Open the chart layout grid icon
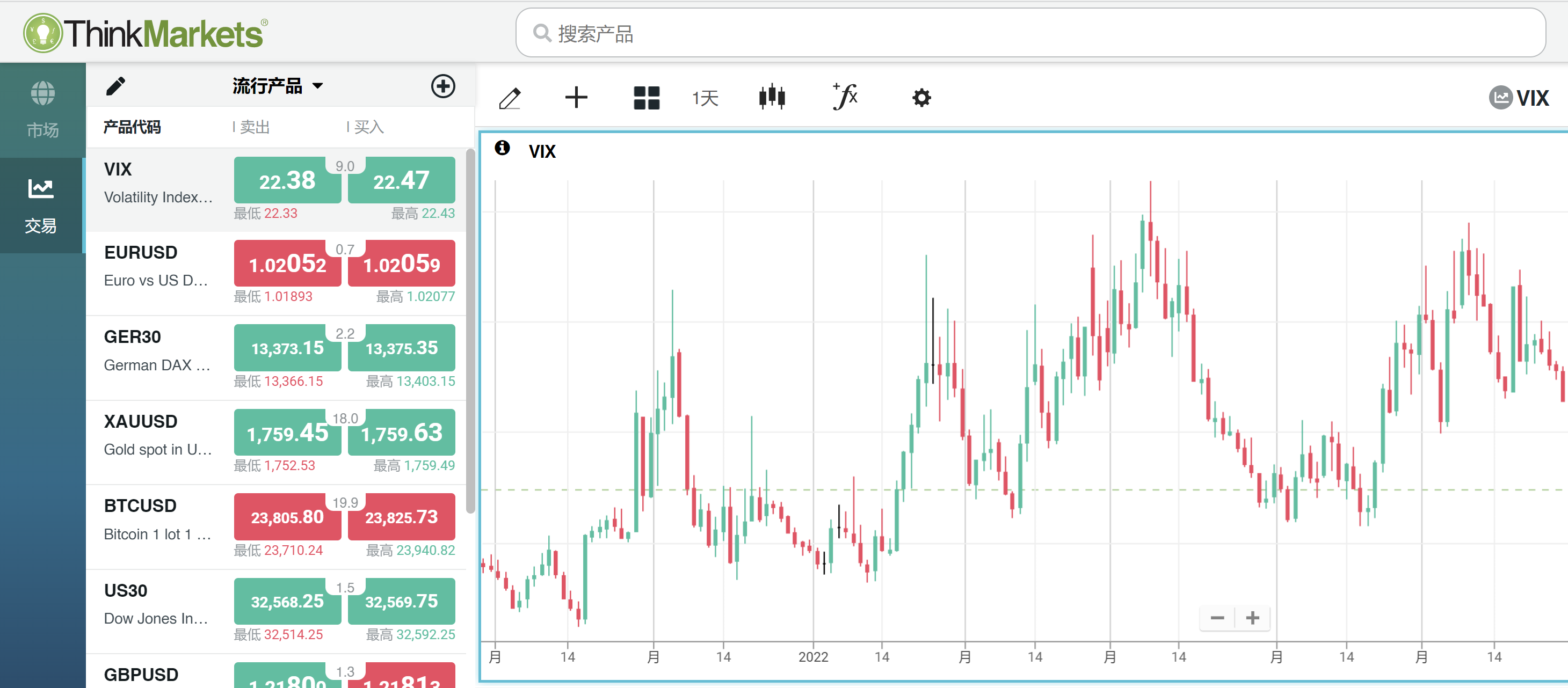This screenshot has width=1568, height=688. [x=647, y=98]
